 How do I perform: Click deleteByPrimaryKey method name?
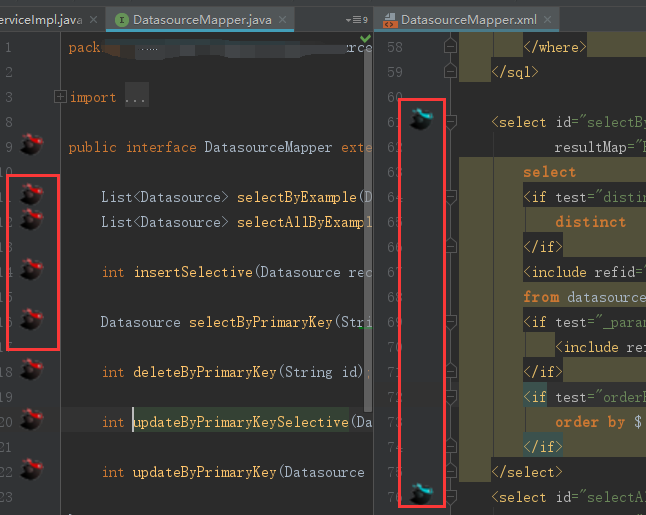205,372
